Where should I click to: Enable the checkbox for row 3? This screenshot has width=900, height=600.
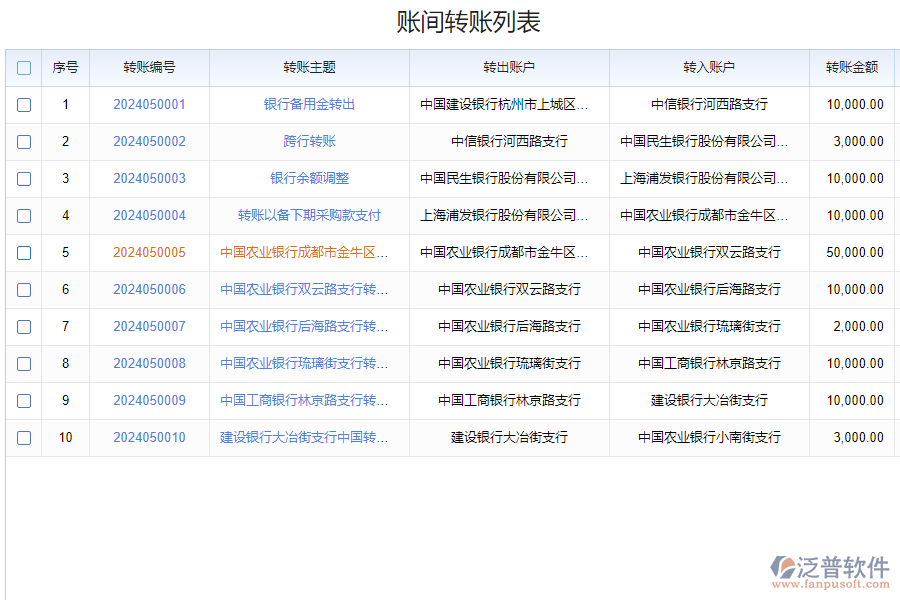tap(24, 179)
